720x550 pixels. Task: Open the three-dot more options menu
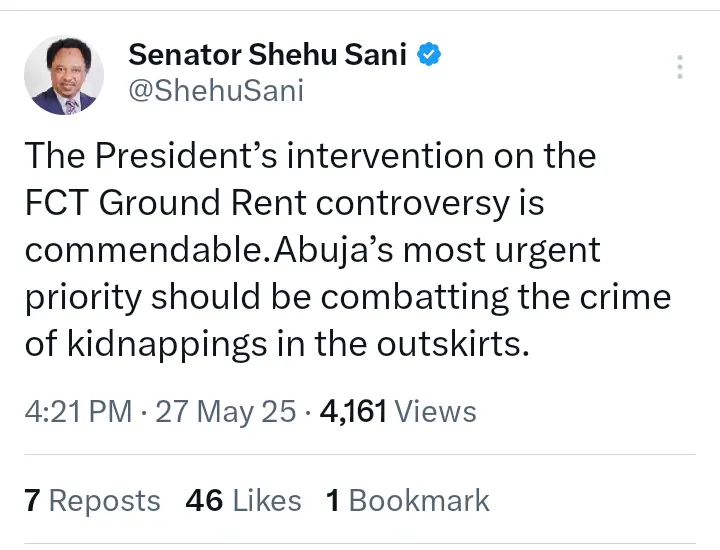click(680, 67)
